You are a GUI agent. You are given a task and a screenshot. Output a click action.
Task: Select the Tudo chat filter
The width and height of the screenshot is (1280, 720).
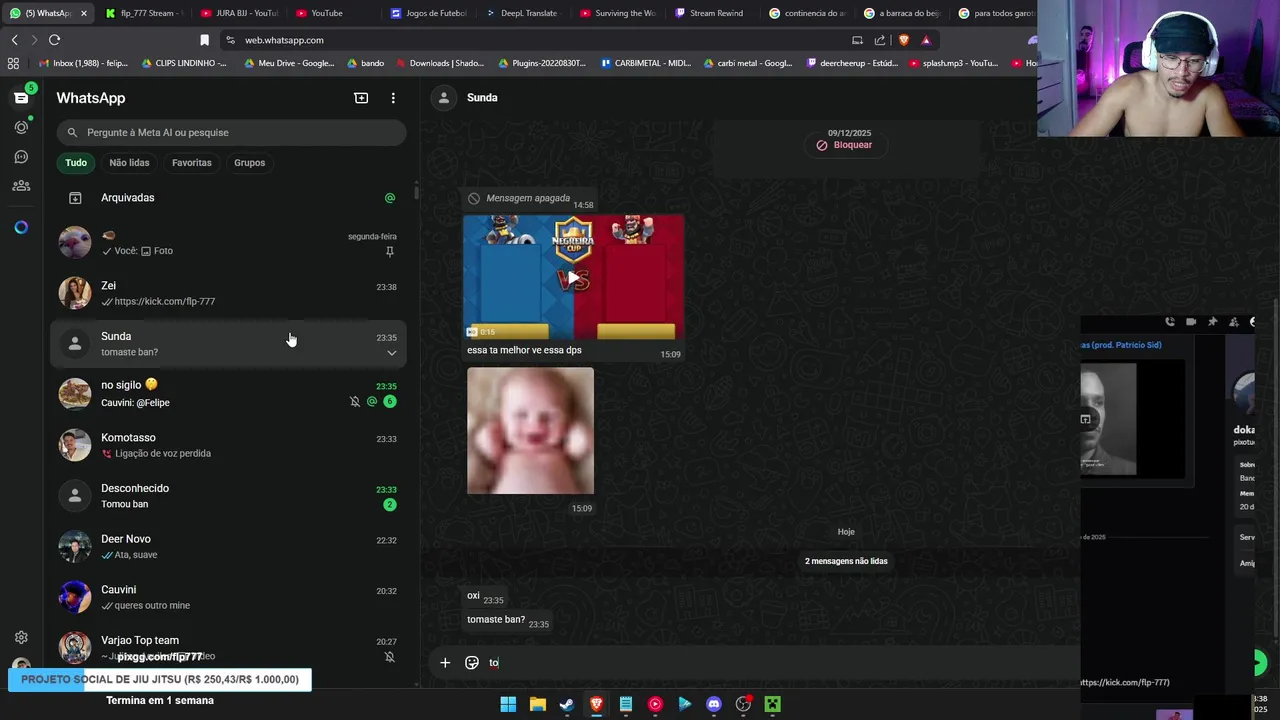tap(76, 162)
